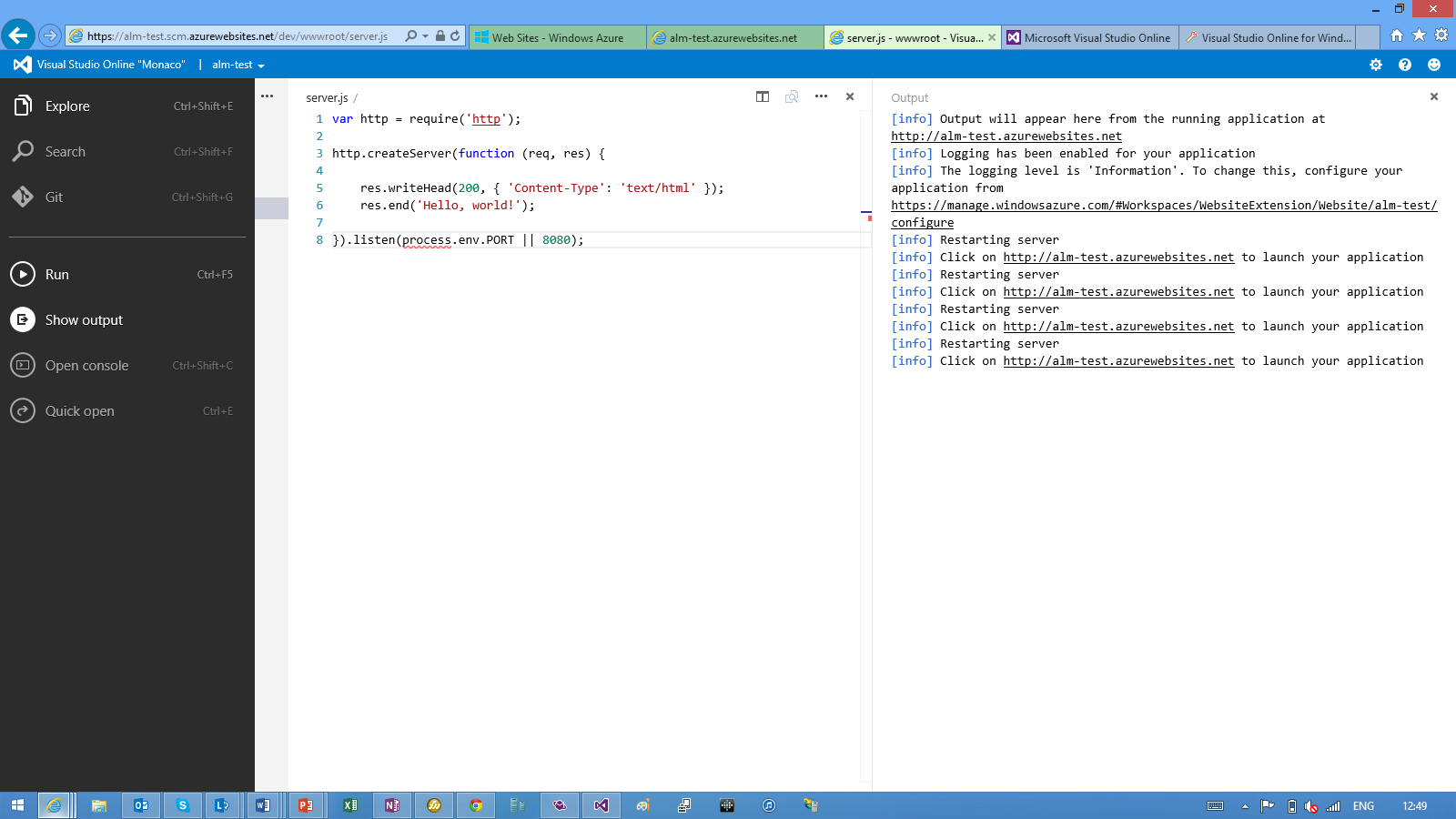The image size is (1456, 819).
Task: Click 'Content-Type' string in the code
Action: click(556, 188)
